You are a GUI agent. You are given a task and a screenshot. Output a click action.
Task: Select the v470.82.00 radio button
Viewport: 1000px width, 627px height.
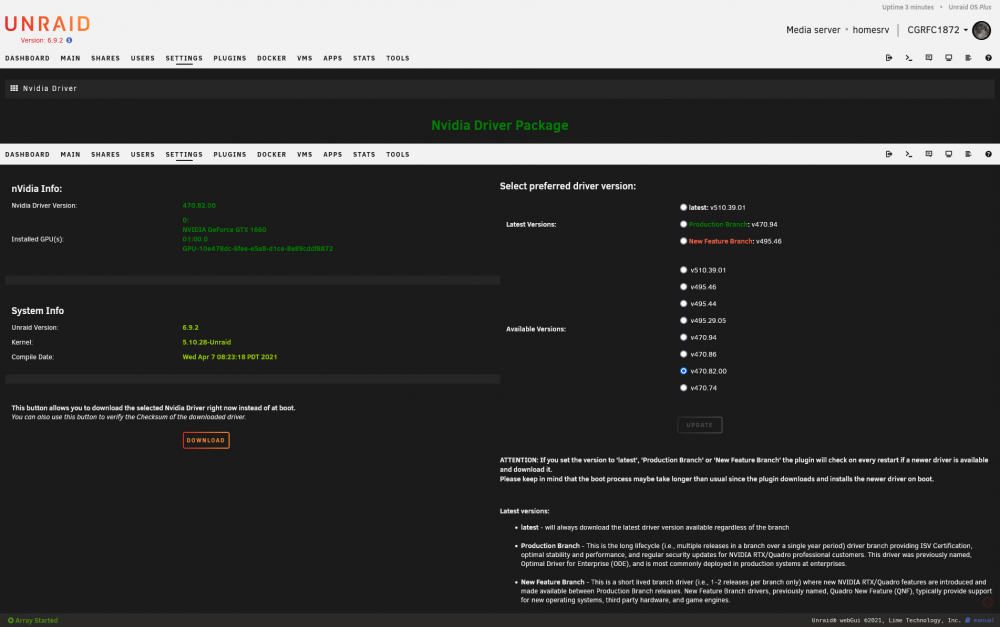(683, 371)
